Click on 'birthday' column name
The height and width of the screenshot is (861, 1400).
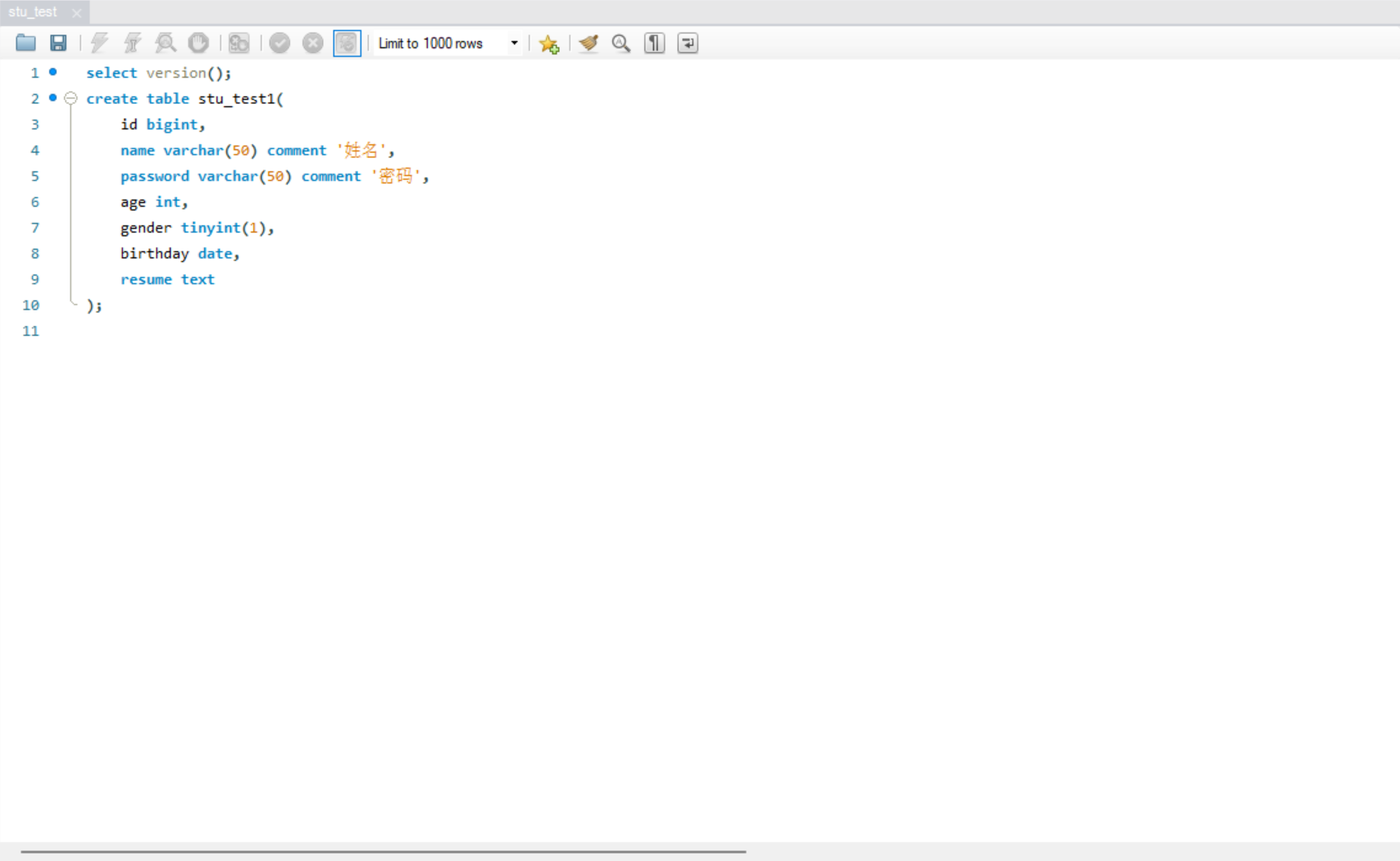154,254
